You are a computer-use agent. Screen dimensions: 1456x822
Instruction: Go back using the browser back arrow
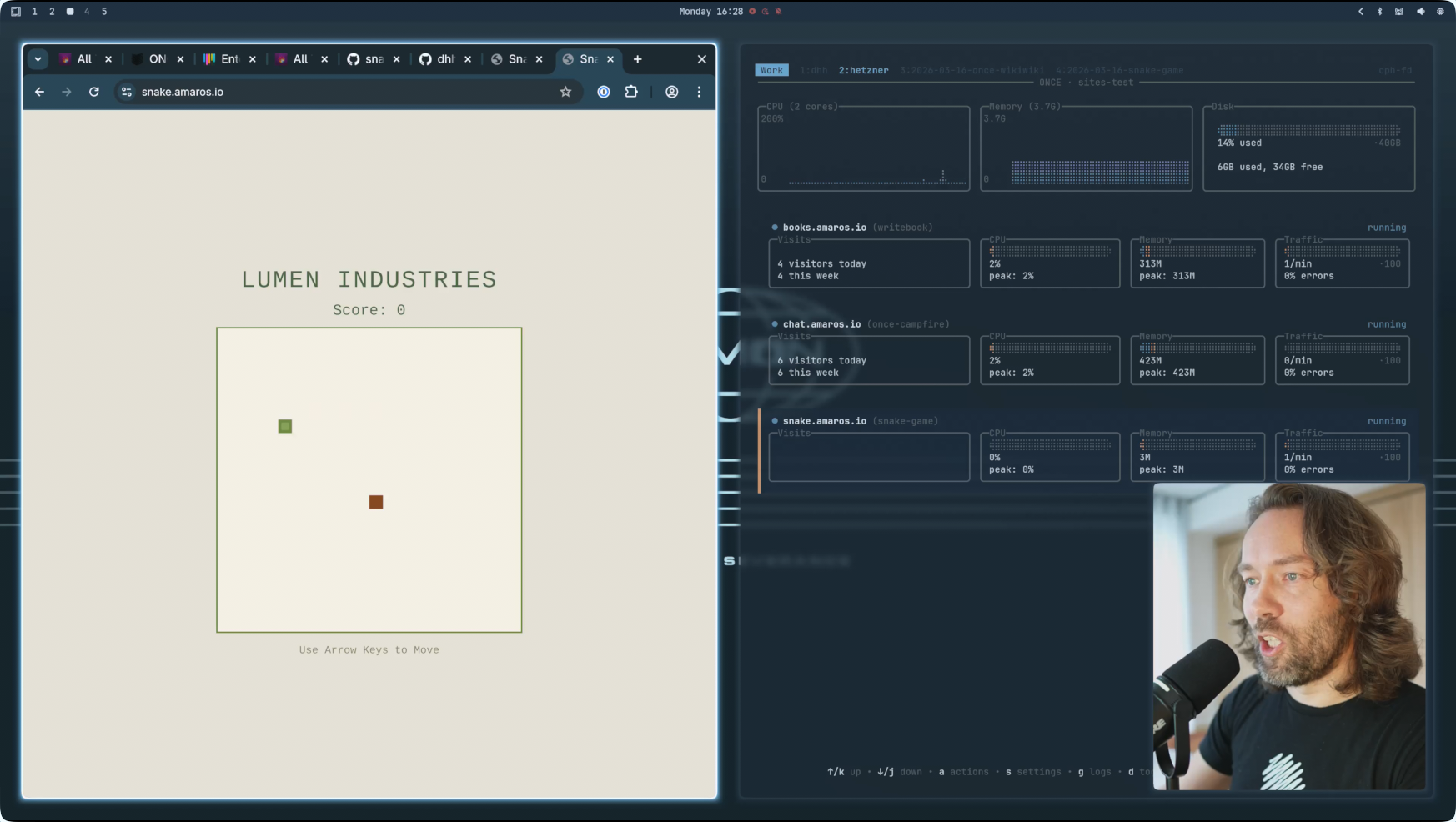click(x=39, y=92)
